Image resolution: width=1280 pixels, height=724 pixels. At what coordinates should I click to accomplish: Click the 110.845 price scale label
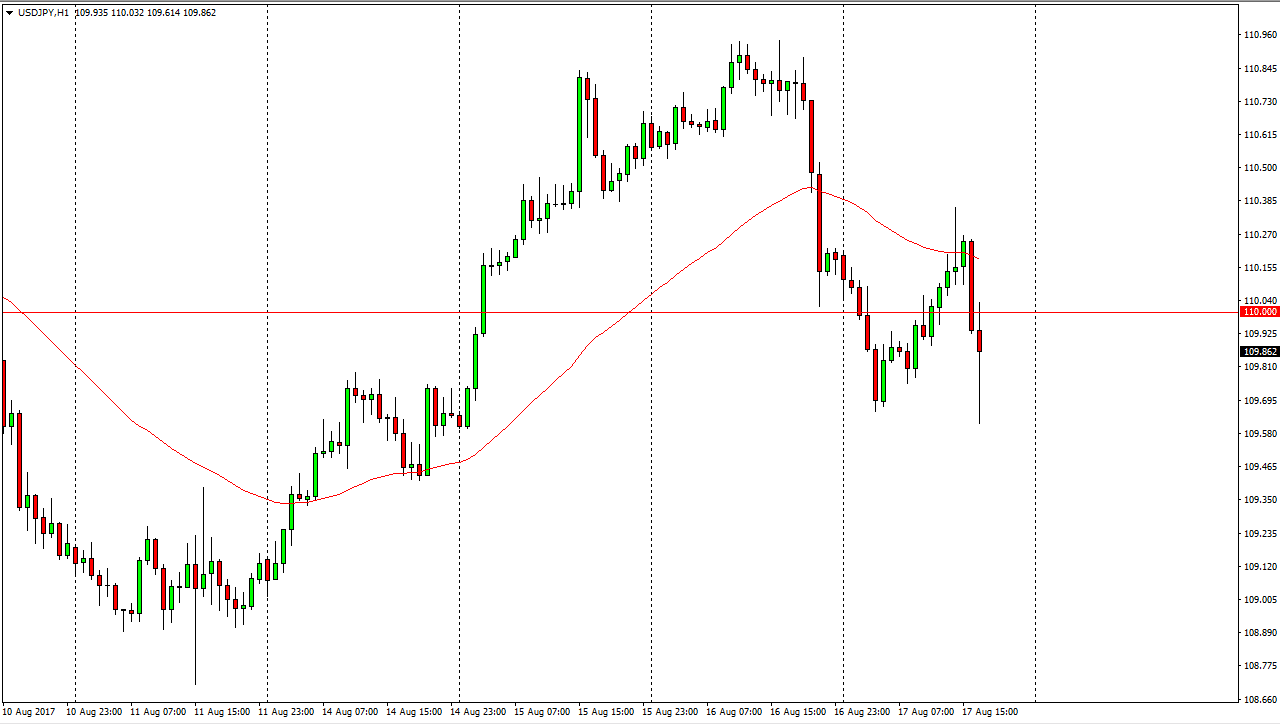click(1259, 69)
